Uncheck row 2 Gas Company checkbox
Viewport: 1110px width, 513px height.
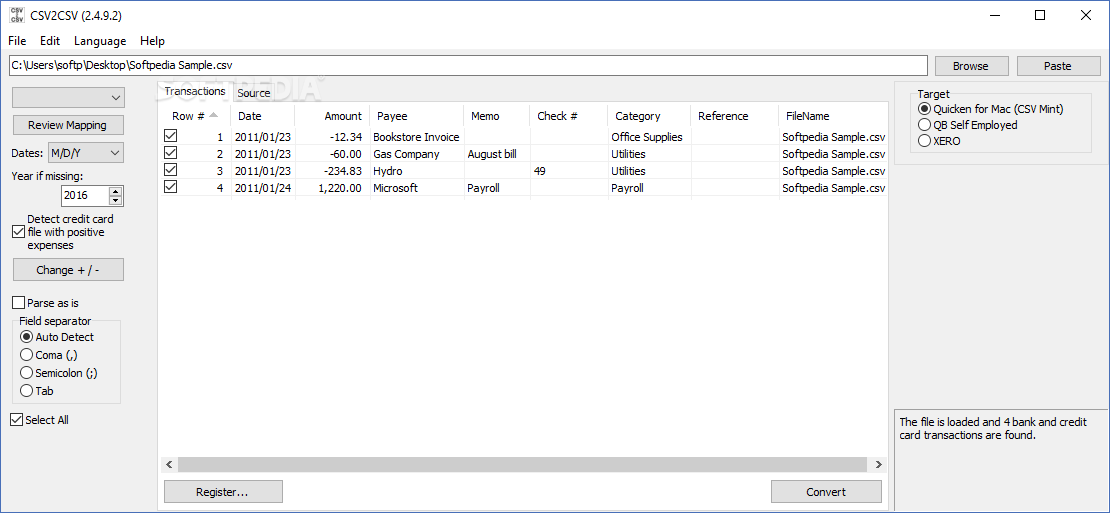171,153
